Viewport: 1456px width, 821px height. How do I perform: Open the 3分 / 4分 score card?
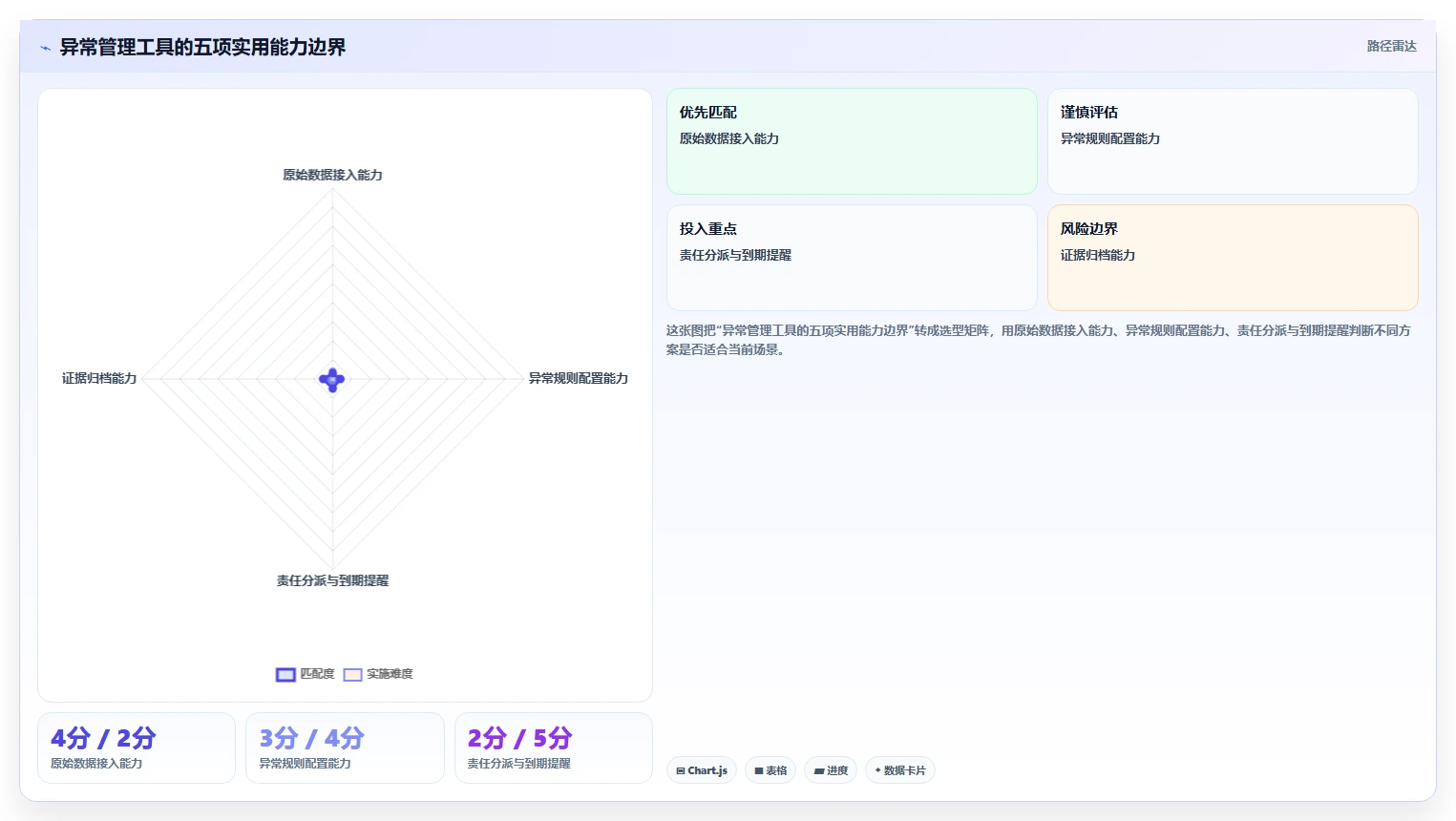pyautogui.click(x=345, y=748)
